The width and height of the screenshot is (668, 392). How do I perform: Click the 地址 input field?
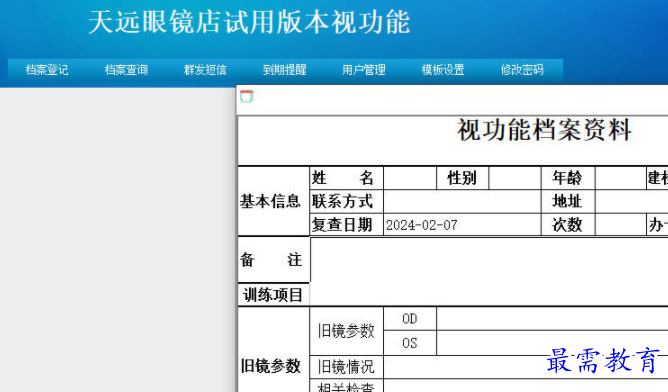coord(632,201)
